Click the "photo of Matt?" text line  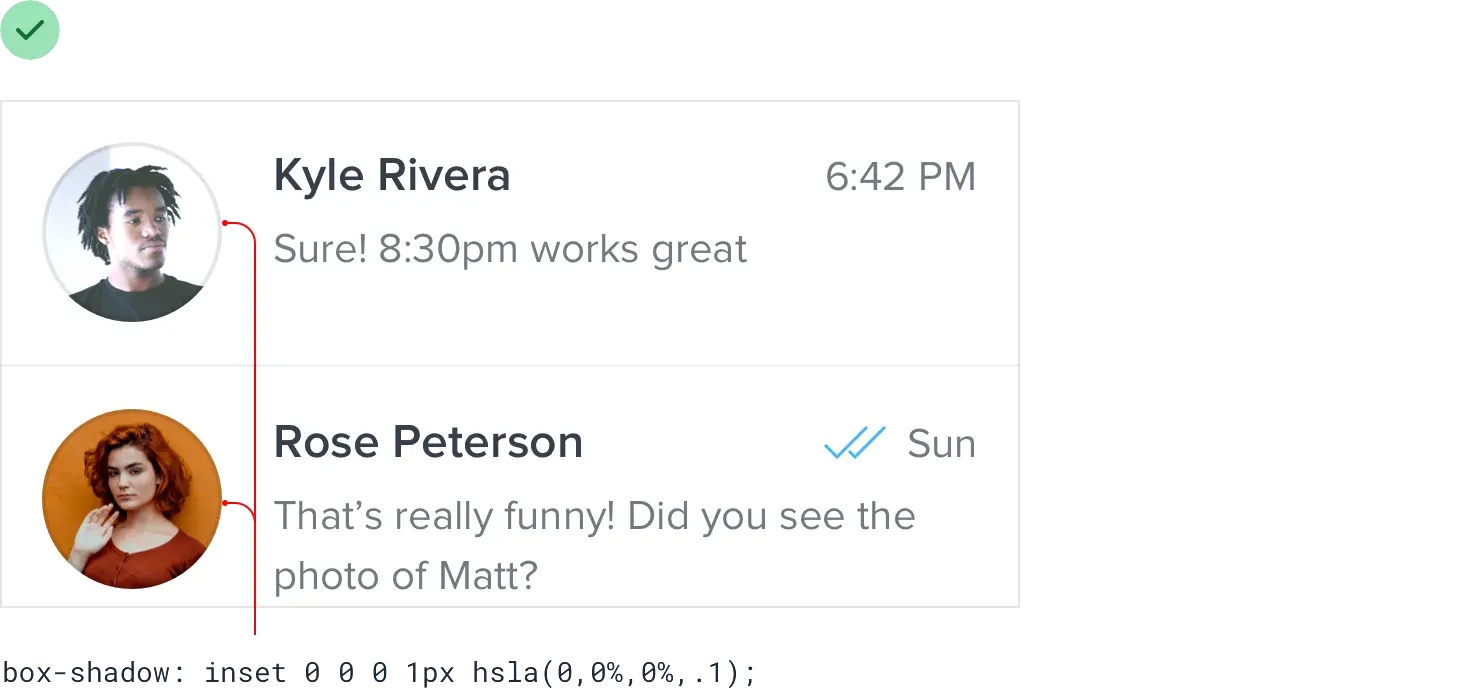[x=406, y=575]
